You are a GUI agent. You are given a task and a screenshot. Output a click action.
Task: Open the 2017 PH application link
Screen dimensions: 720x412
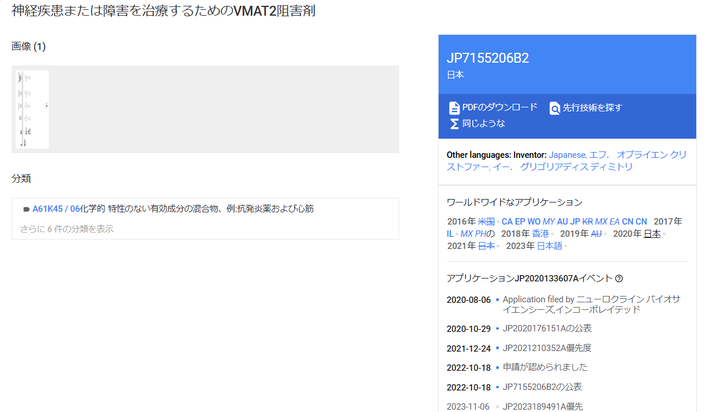481,234
